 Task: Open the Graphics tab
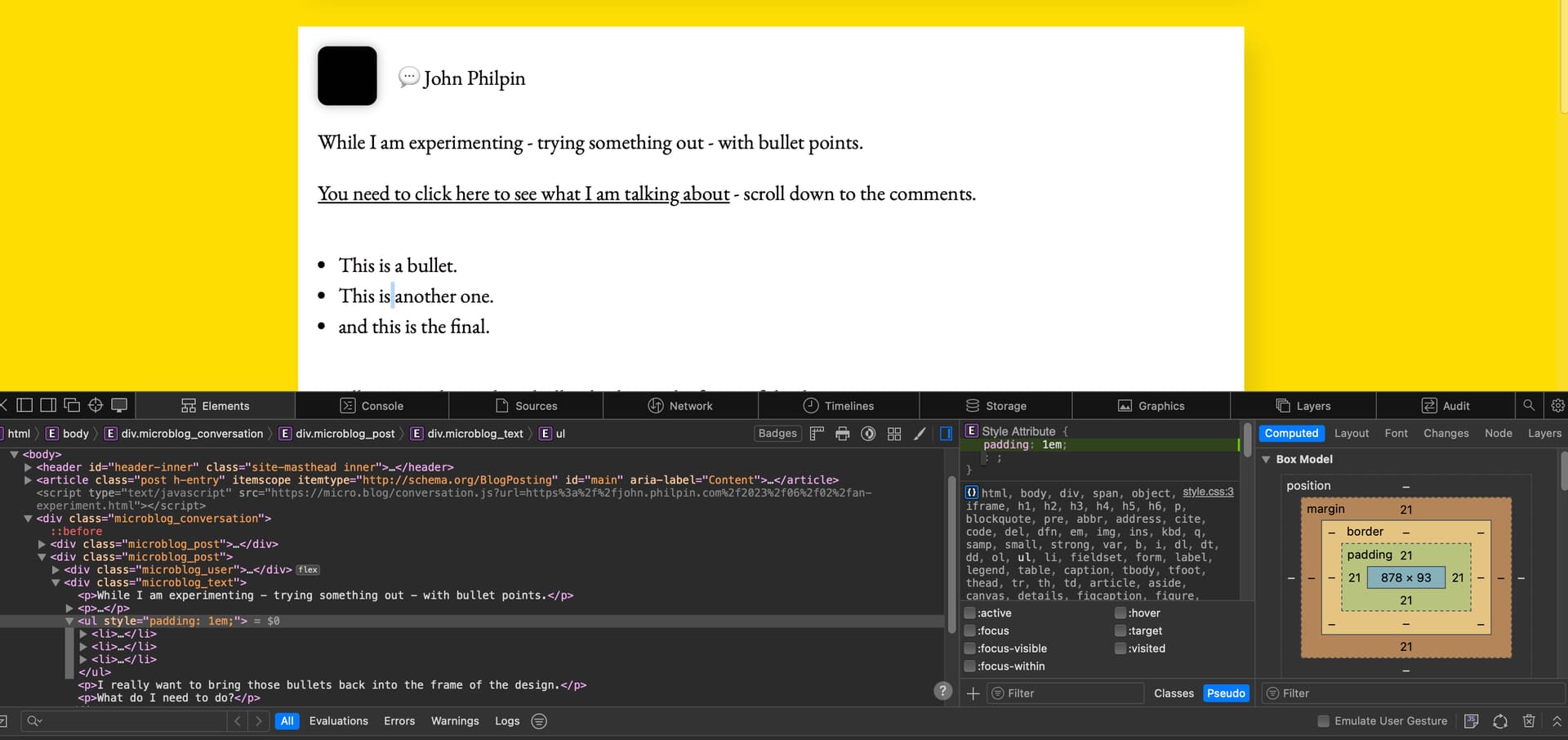(1151, 406)
